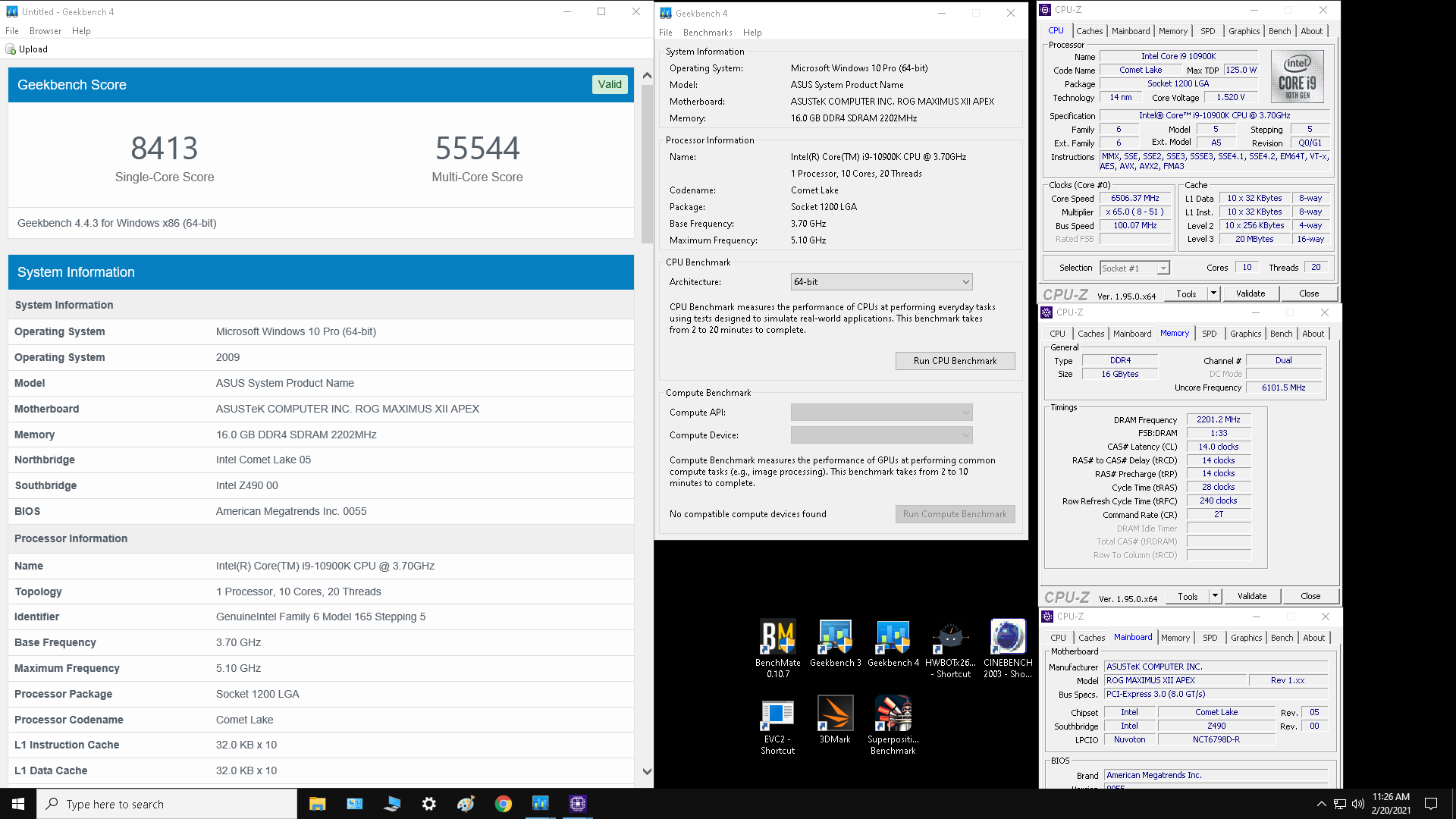Select Graphics tab in Memory CPU-Z window

pos(1246,334)
